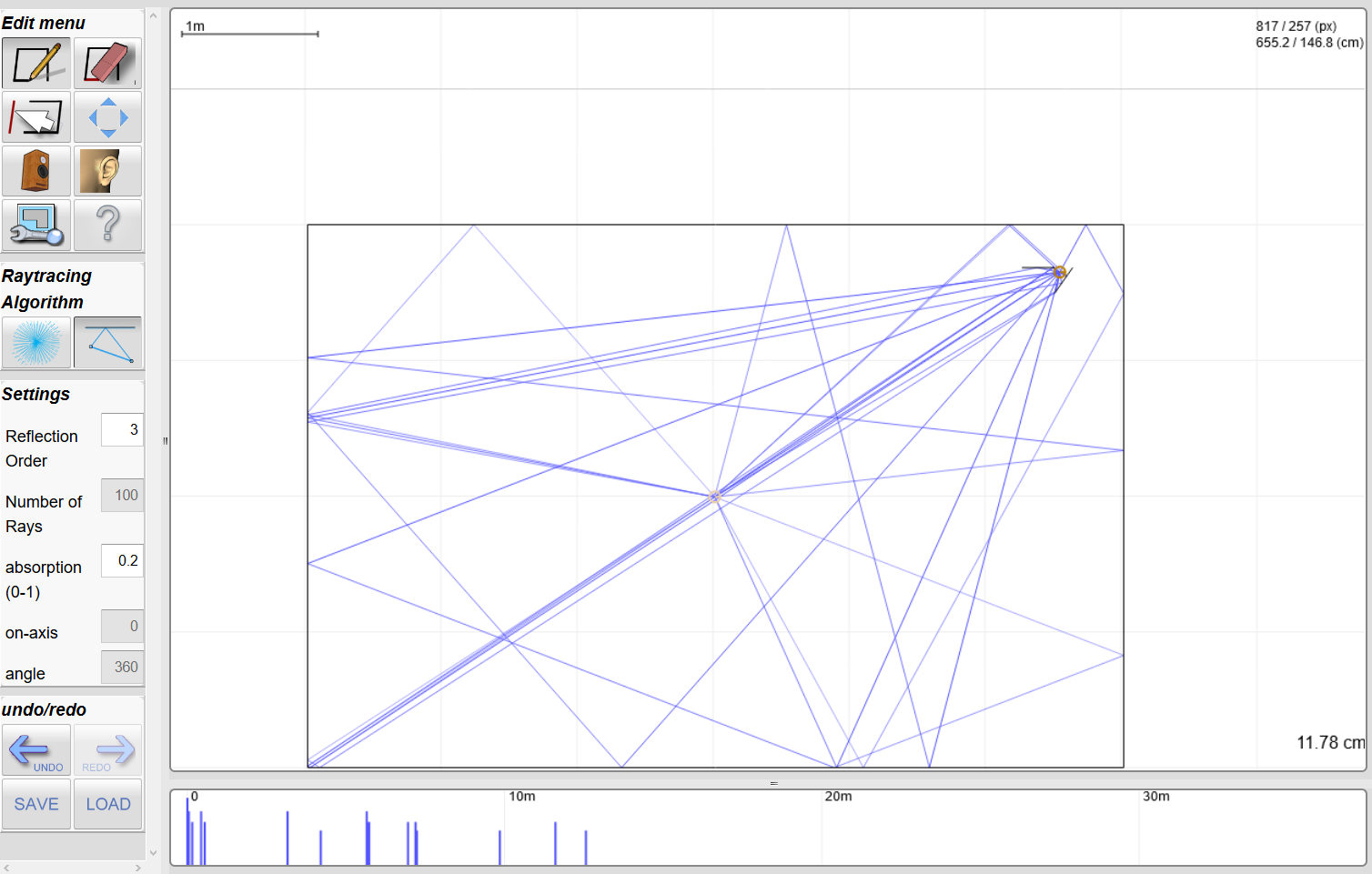Pick the ear listener tool

click(107, 171)
